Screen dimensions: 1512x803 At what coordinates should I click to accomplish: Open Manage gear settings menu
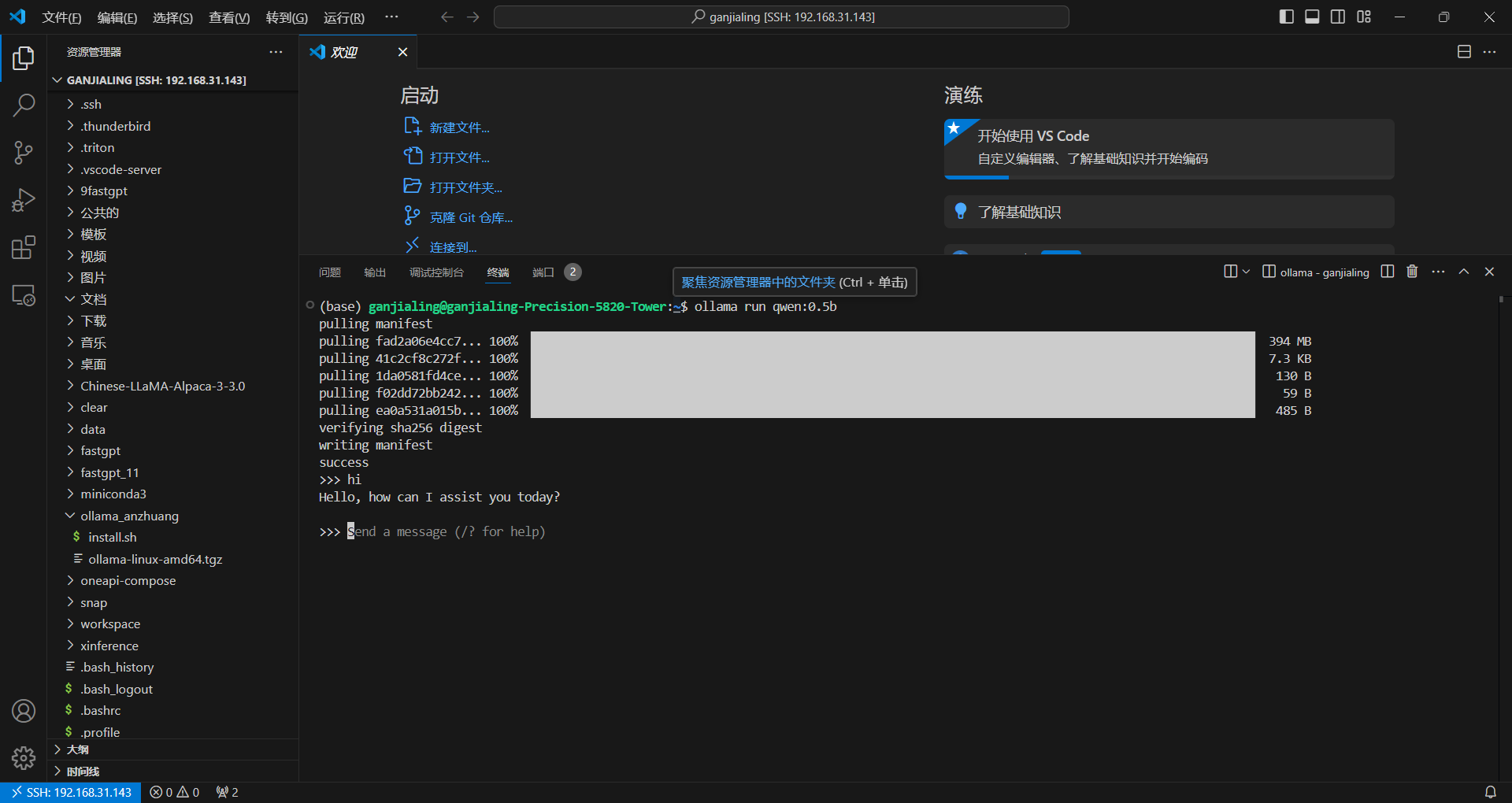coord(24,758)
